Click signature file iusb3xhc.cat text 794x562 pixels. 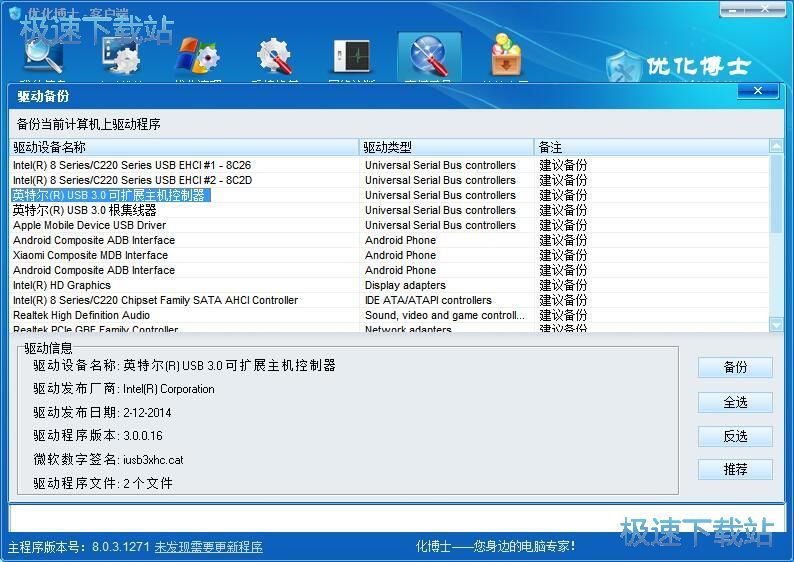coord(153,460)
